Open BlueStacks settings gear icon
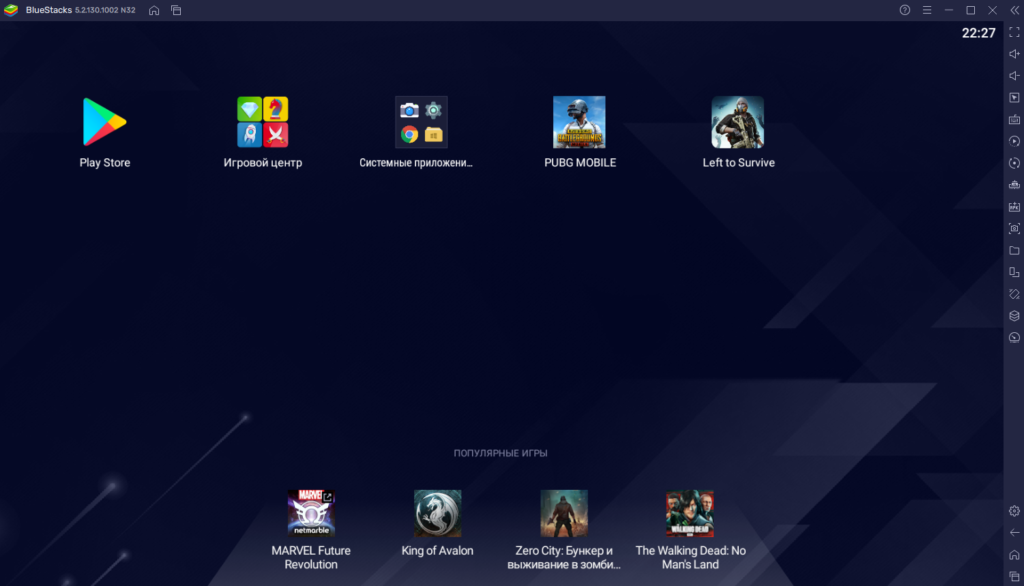The width and height of the screenshot is (1024, 586). 1014,511
